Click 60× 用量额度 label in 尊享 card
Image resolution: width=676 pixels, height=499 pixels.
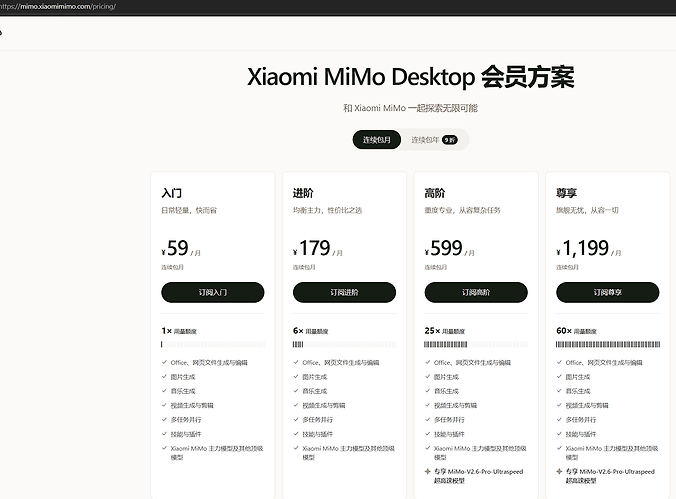tap(576, 331)
